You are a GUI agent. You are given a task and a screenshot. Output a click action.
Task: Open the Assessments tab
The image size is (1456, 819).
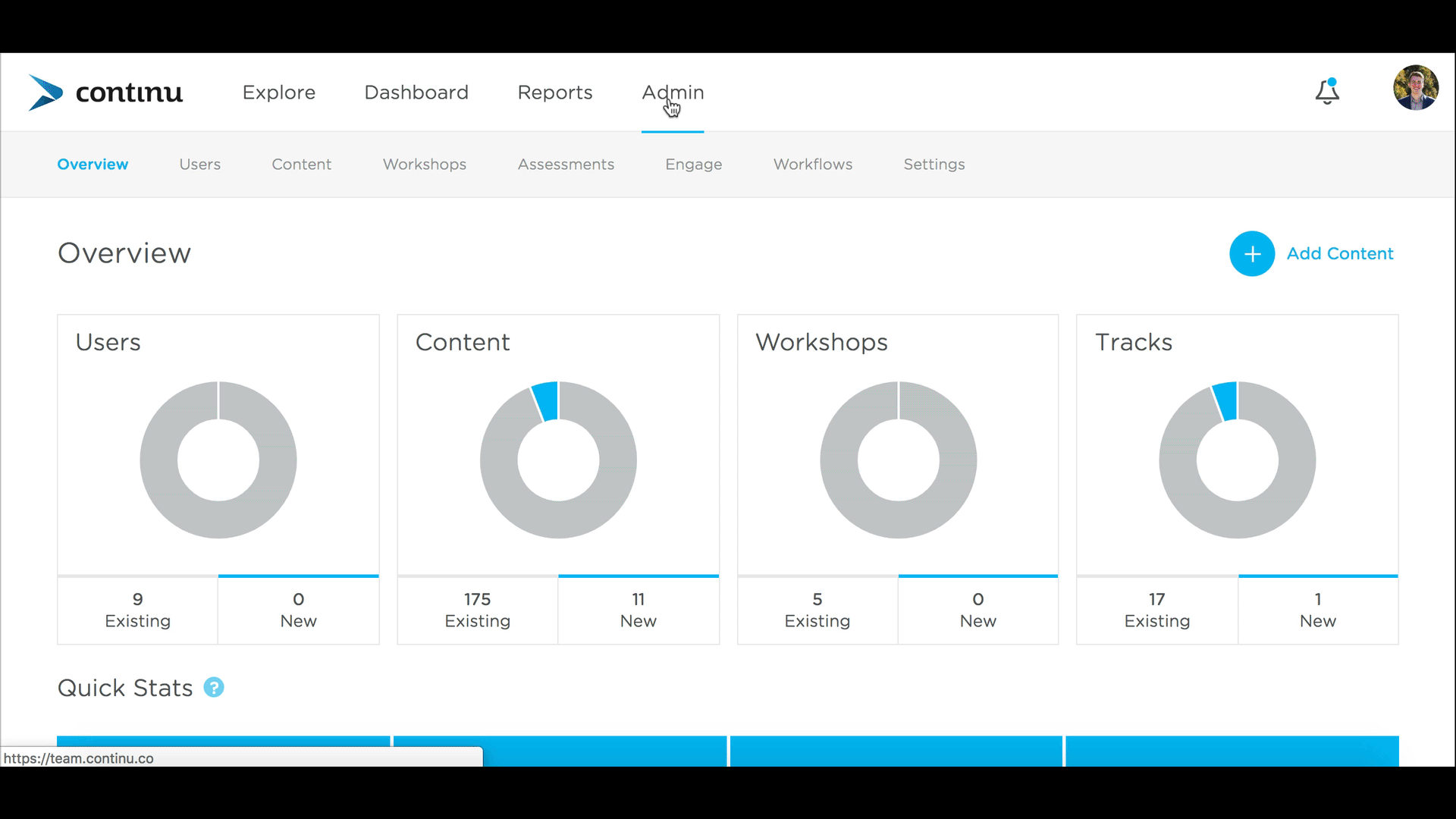coord(566,165)
